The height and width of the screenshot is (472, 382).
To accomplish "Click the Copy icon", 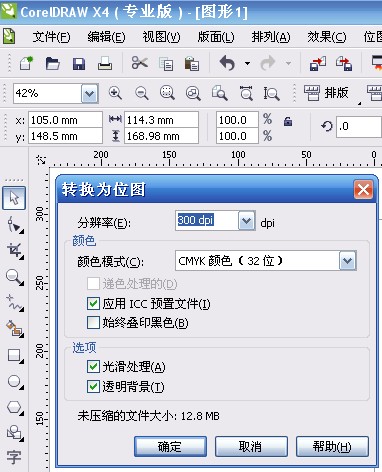I will [166, 63].
